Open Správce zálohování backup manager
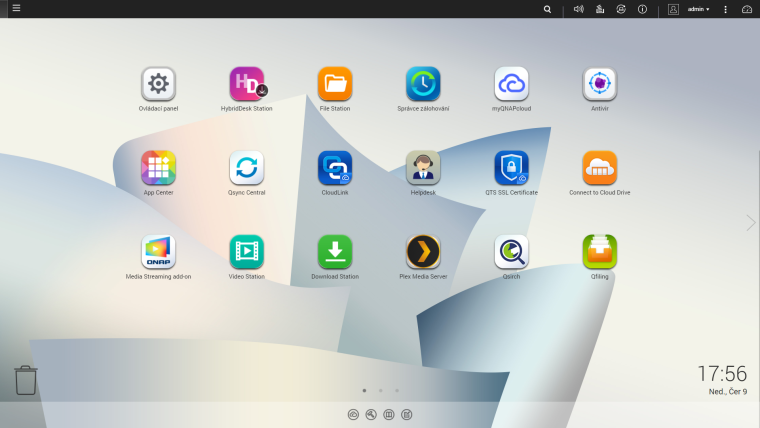This screenshot has height=428, width=760. [x=423, y=84]
